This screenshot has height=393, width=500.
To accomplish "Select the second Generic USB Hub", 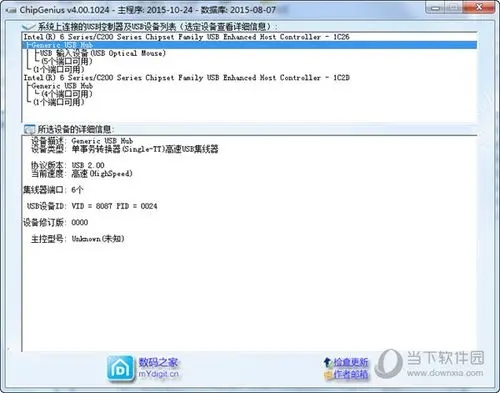I will coord(62,86).
